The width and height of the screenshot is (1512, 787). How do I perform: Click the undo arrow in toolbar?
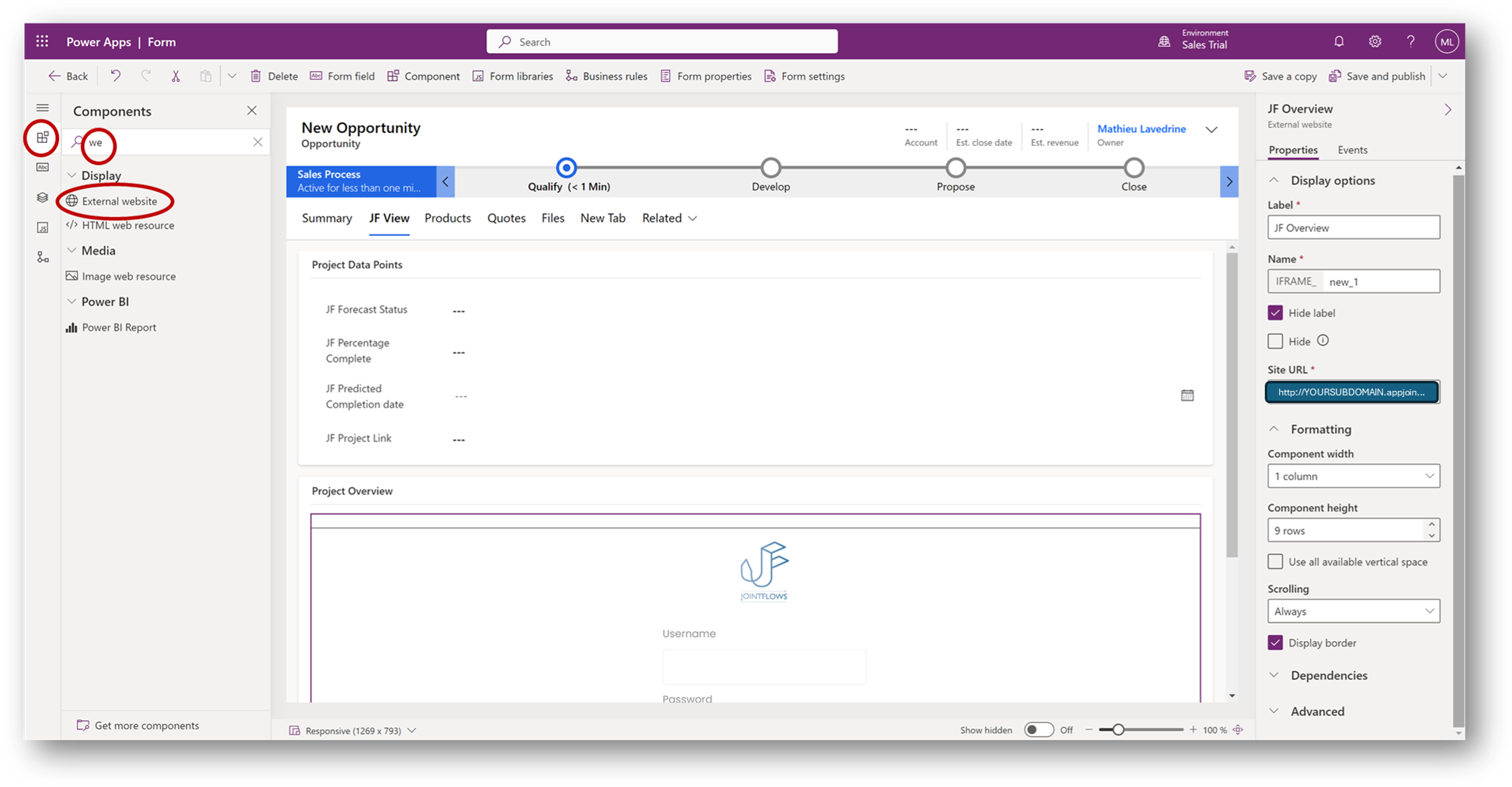116,76
